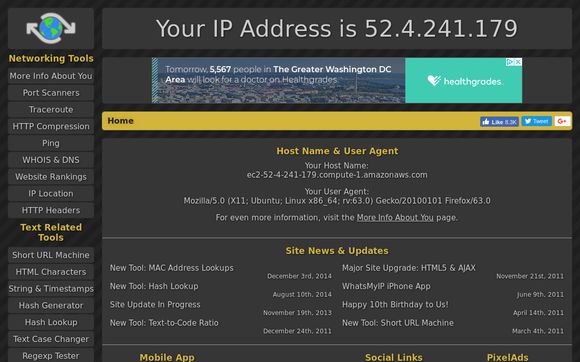Screen dimensions: 580x362
Task: Open the HTTP Compression tool
Action: pos(51,126)
